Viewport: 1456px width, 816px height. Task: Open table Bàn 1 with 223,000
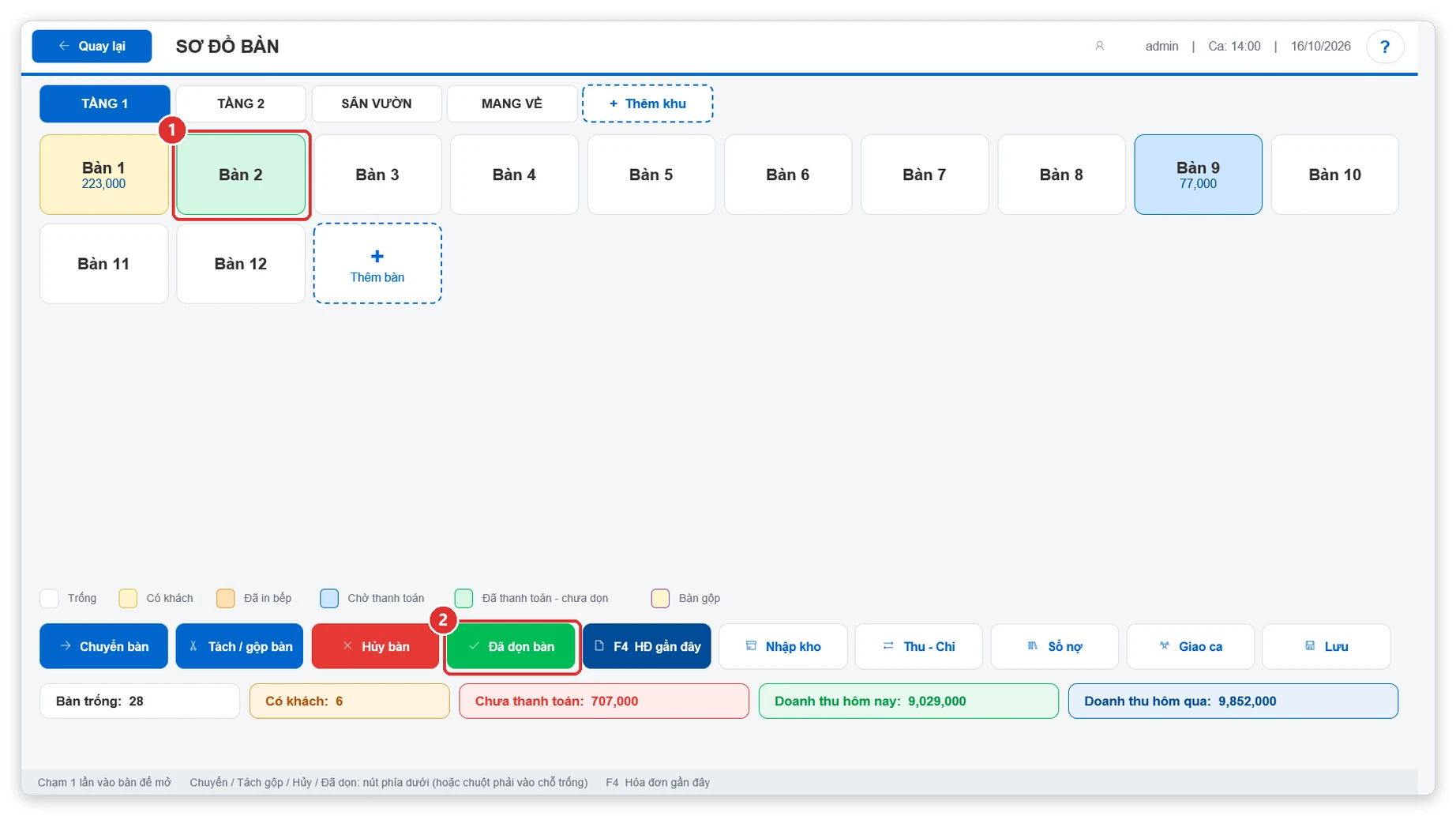(104, 175)
